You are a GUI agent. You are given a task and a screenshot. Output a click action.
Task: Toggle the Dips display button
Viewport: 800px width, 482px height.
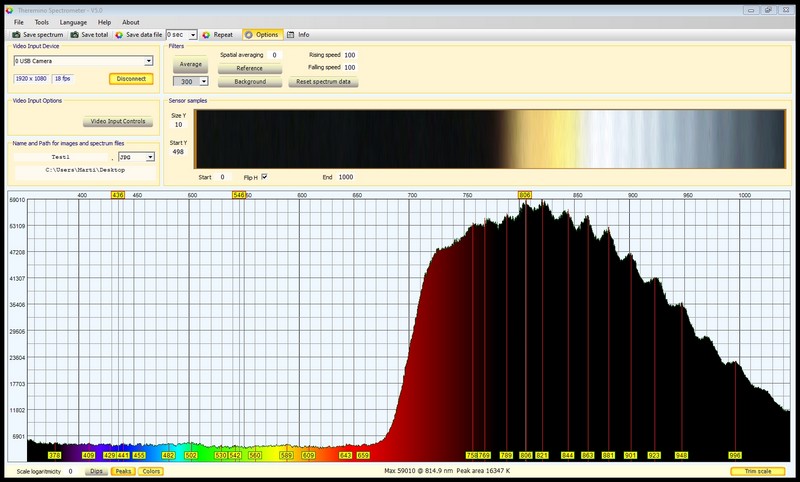point(96,470)
